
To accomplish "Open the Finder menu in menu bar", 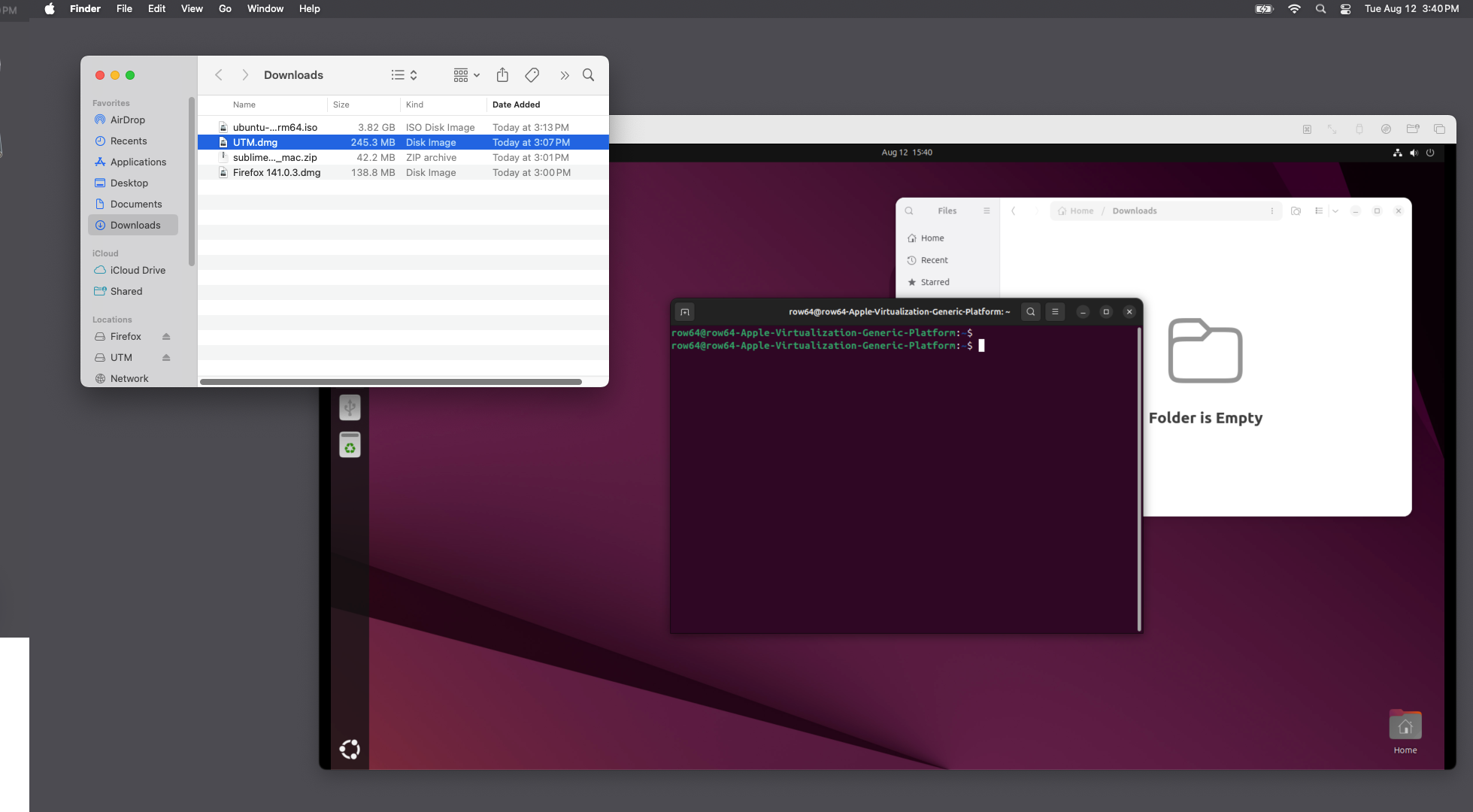I will 85,9.
